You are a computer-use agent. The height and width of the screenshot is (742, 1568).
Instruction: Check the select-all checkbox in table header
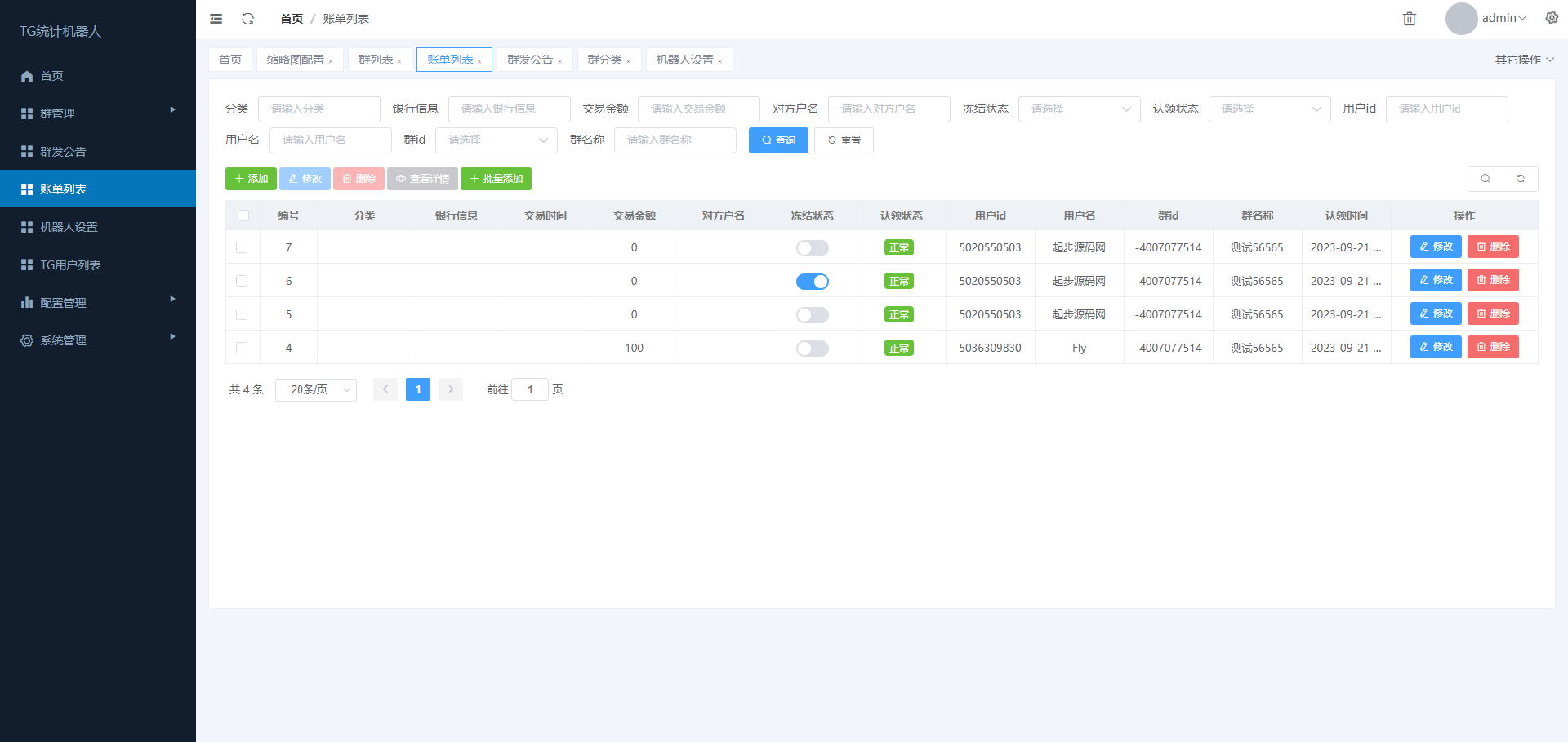243,215
